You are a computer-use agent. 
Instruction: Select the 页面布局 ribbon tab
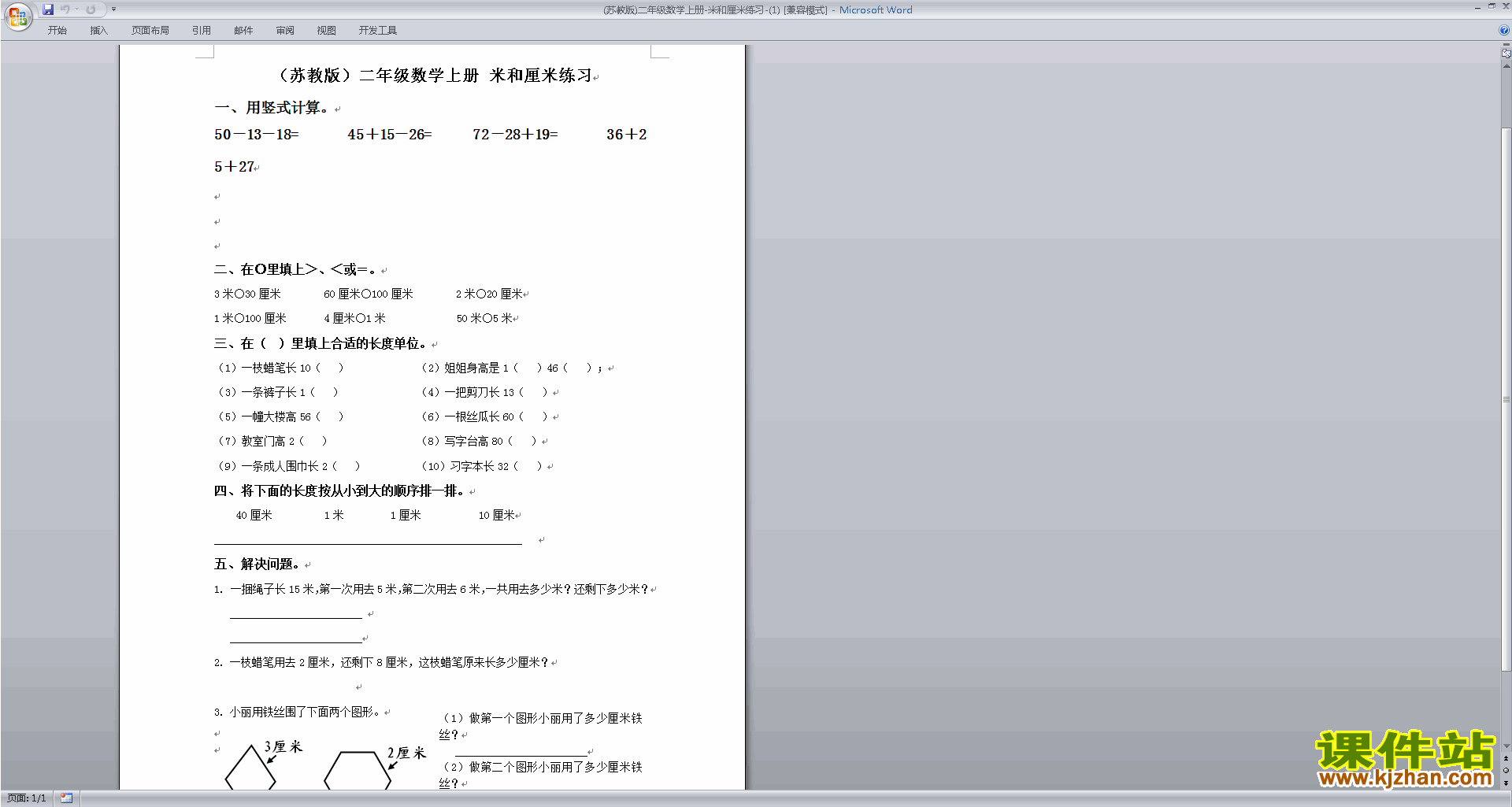coord(150,31)
